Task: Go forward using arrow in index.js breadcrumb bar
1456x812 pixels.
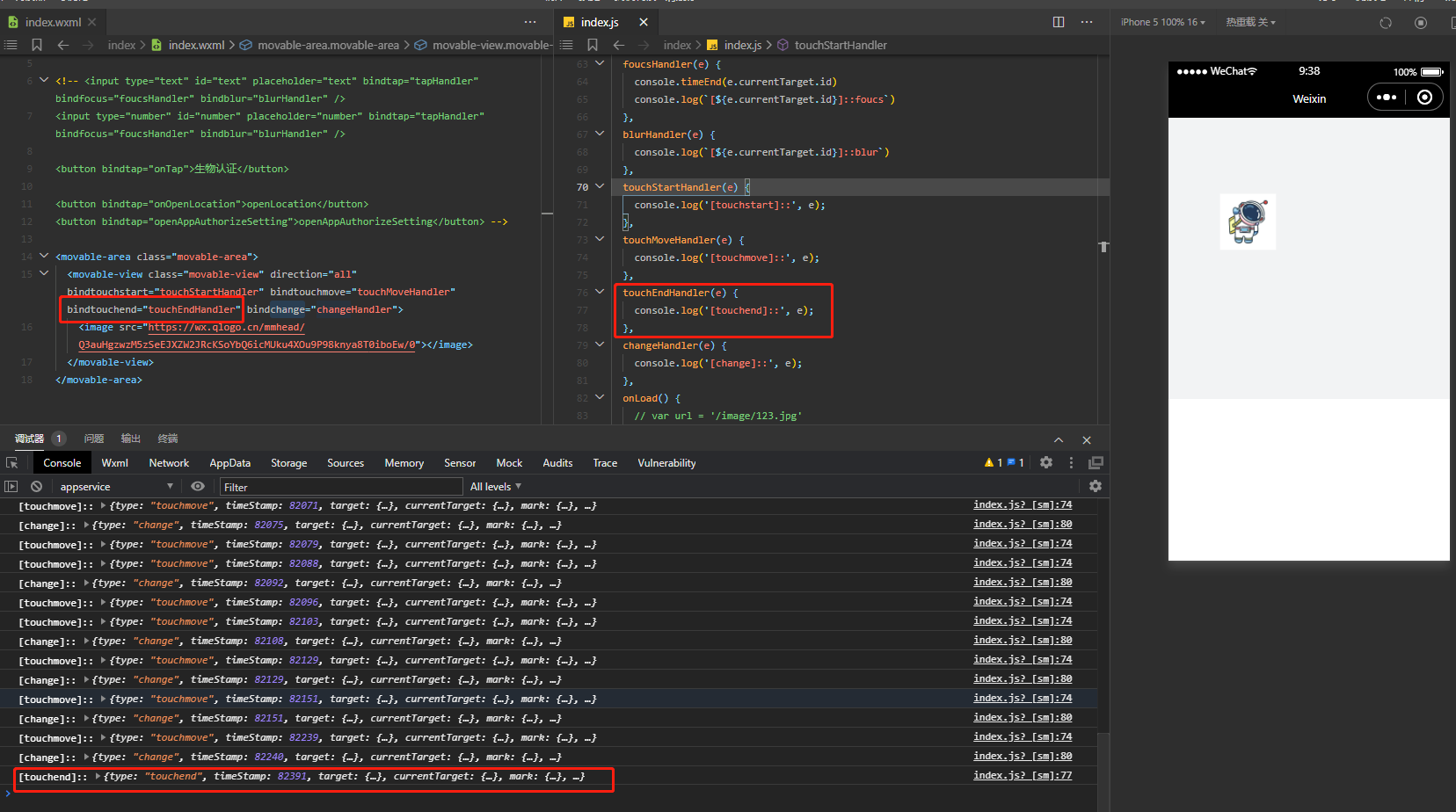Action: (644, 45)
